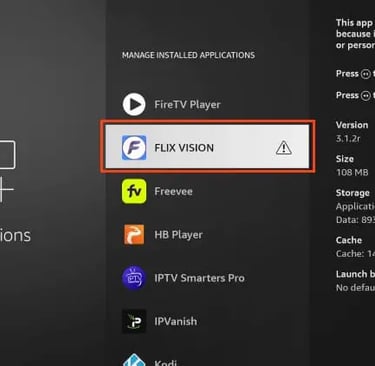Click the Freevee green fv icon

tap(134, 191)
